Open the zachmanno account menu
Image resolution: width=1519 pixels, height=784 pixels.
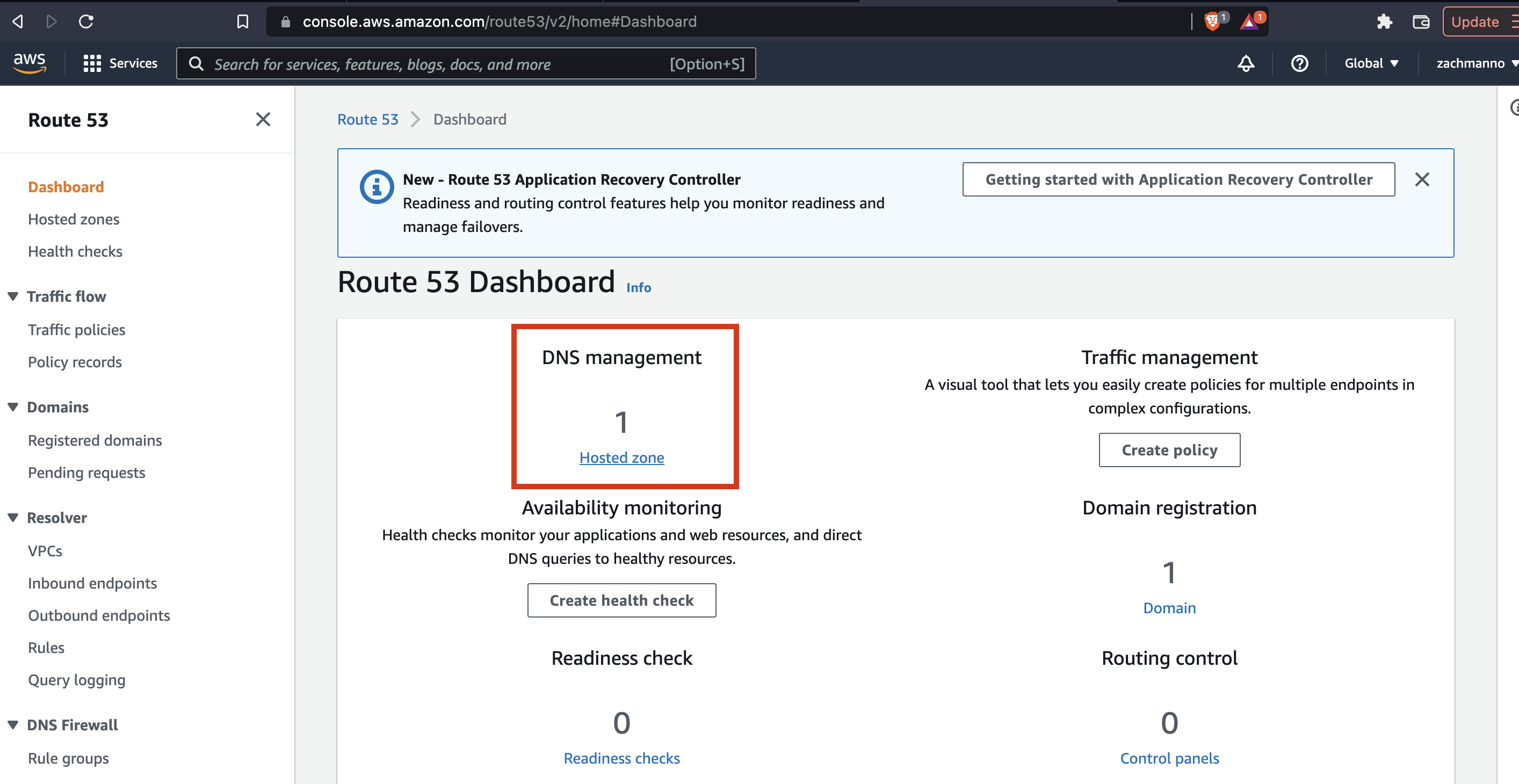1477,63
